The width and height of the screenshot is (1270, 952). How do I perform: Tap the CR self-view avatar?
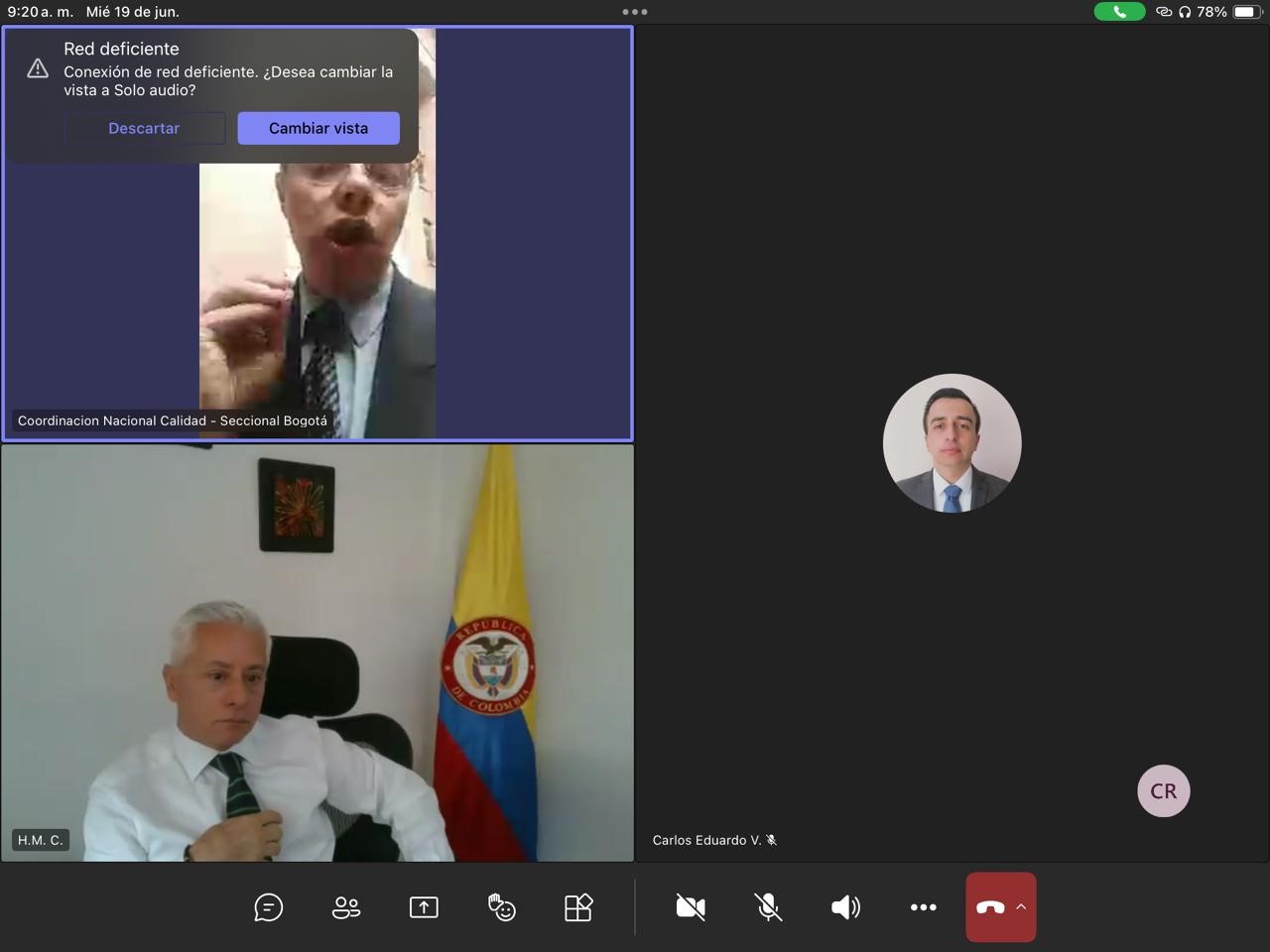(1164, 791)
